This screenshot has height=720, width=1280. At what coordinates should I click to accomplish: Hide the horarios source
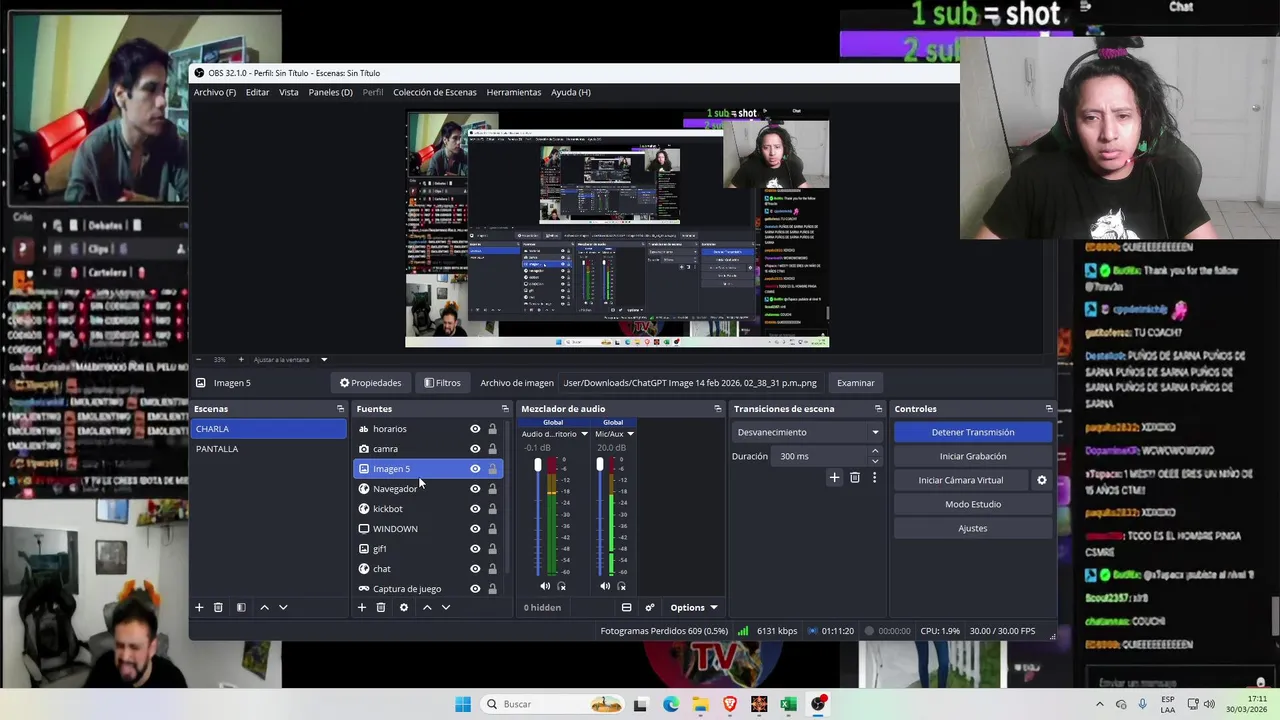[x=475, y=429]
